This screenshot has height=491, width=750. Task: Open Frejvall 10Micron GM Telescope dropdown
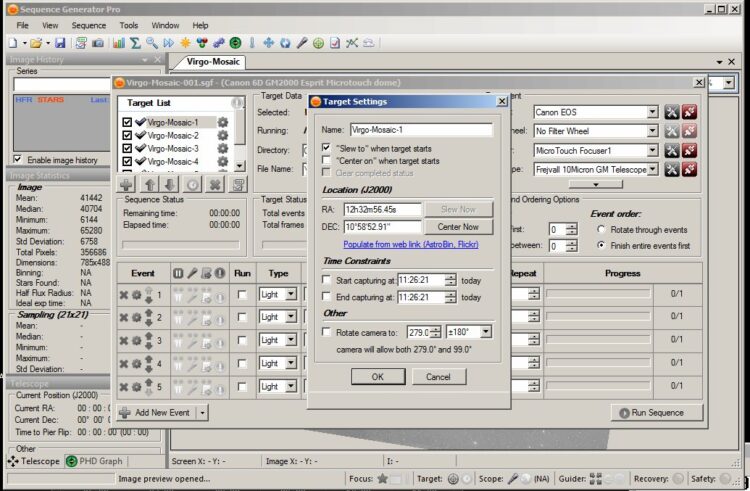[652, 169]
